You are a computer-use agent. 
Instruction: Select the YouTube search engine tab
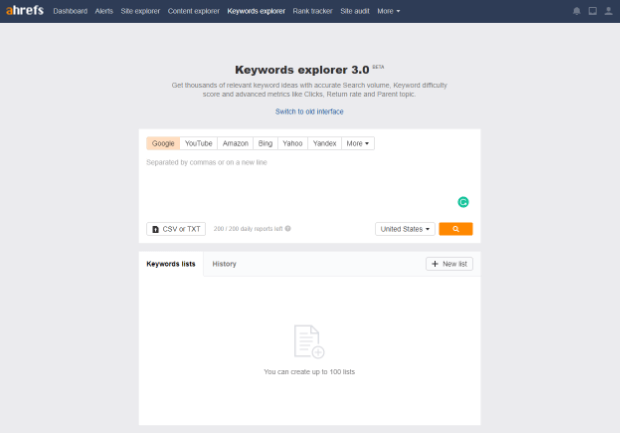(198, 143)
